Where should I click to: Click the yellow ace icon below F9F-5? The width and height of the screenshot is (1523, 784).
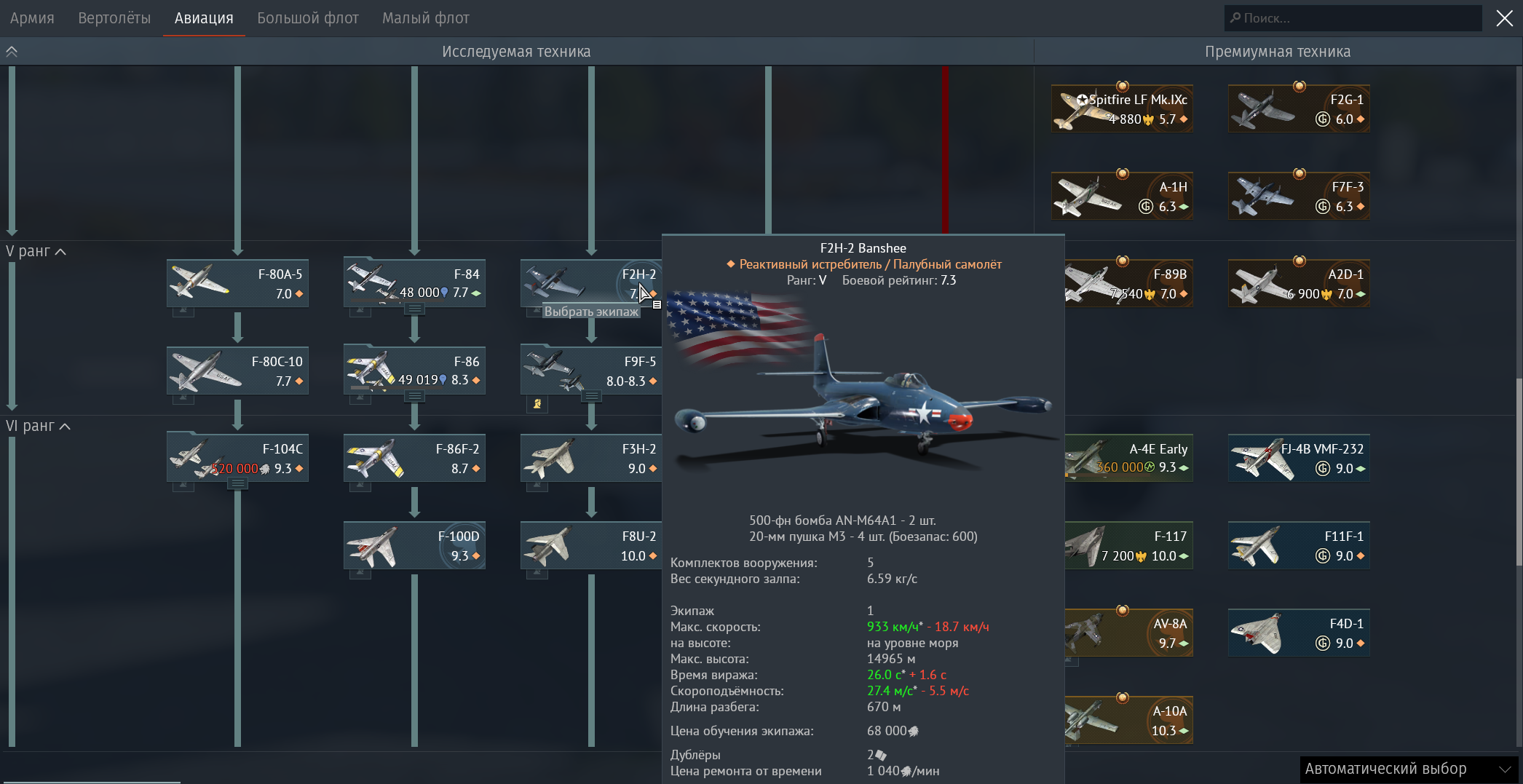[x=537, y=404]
